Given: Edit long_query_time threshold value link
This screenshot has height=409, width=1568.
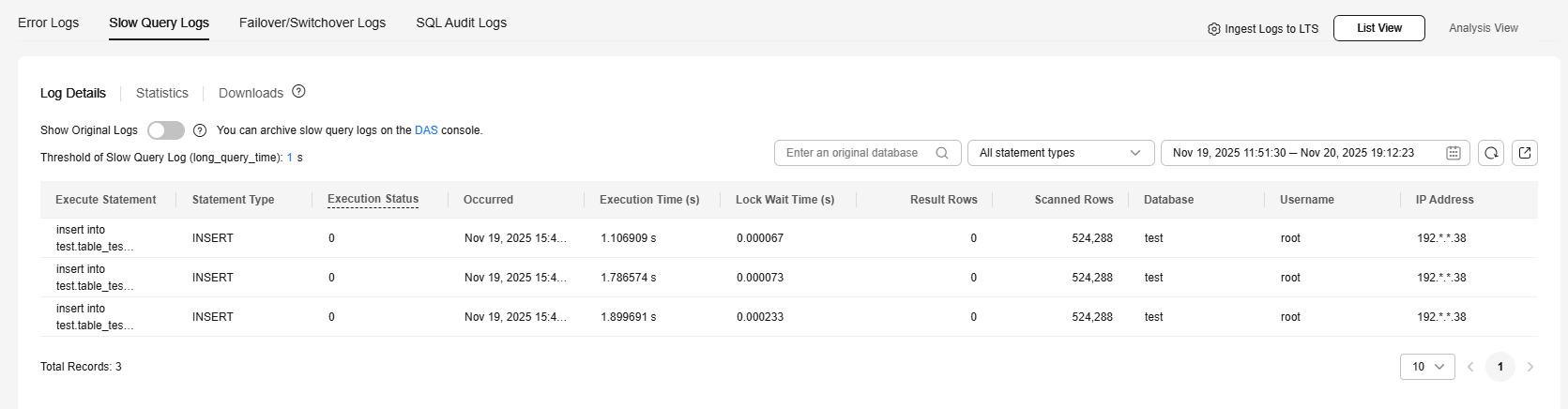Looking at the screenshot, I should 290,158.
